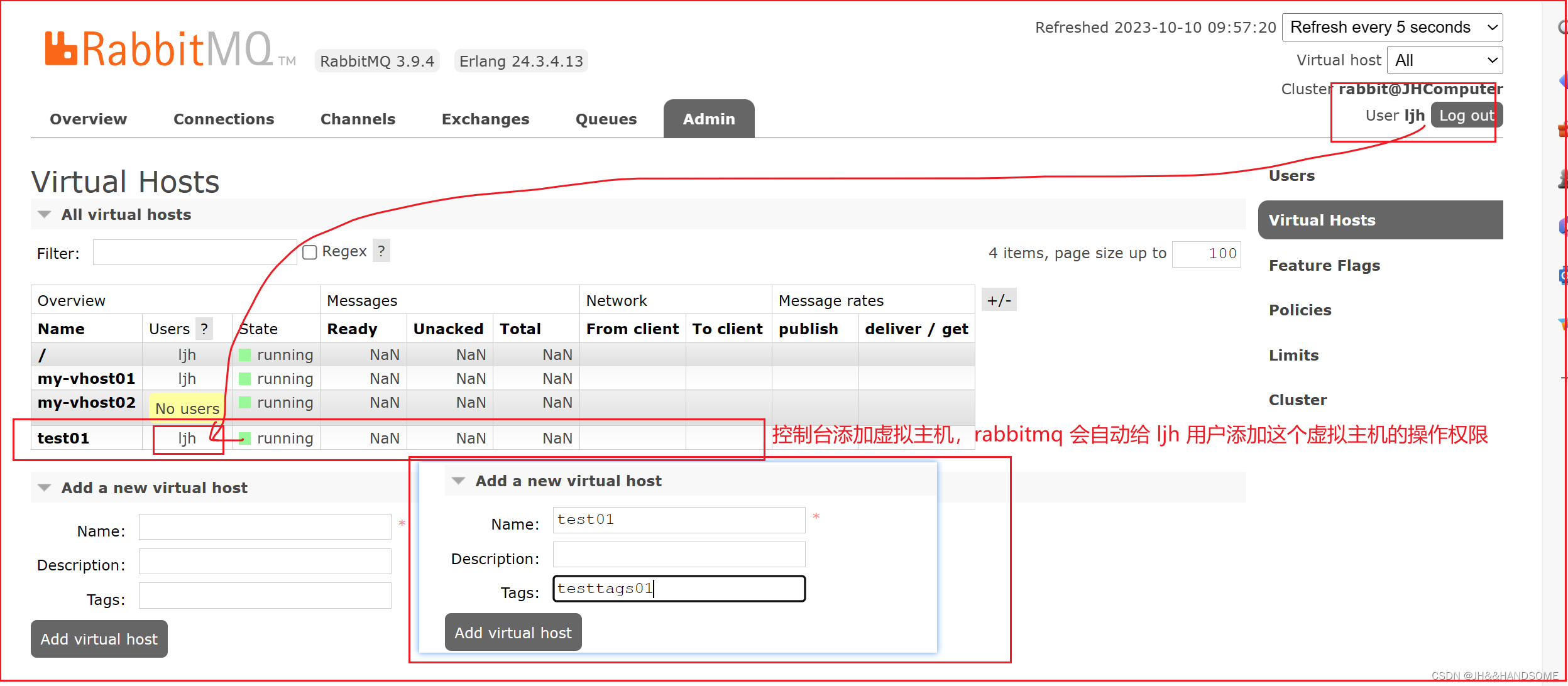The height and width of the screenshot is (686, 1568).
Task: Go to the Channels tab
Action: coord(358,119)
